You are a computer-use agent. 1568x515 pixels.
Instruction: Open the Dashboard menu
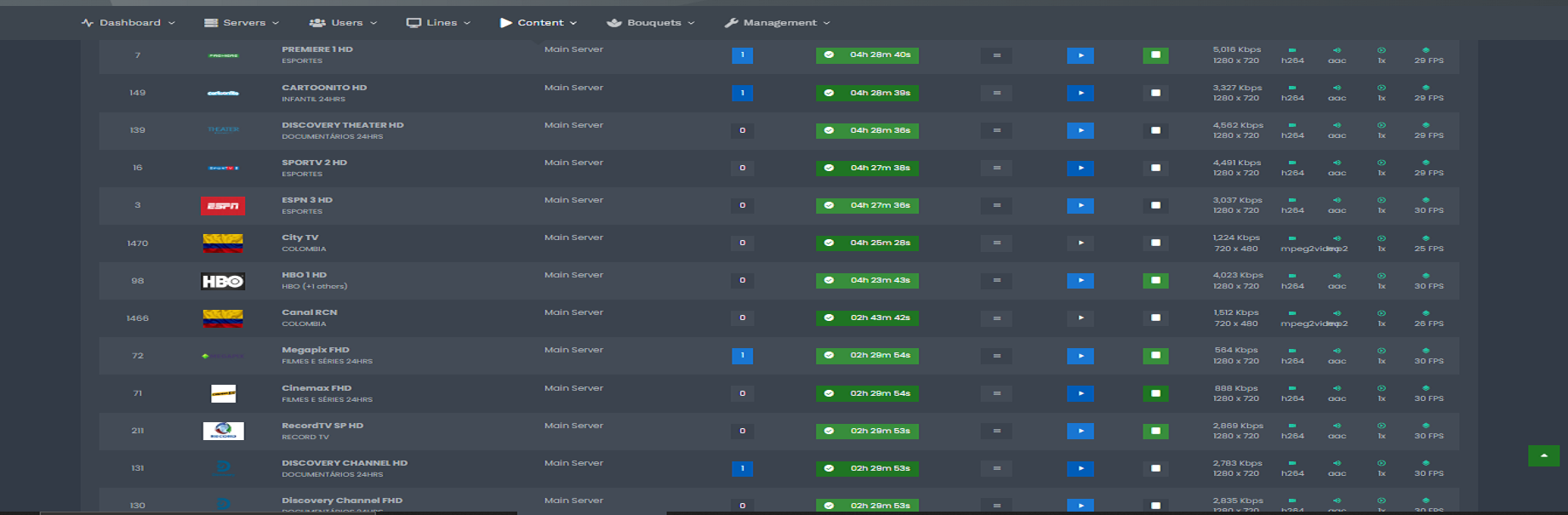tap(128, 23)
